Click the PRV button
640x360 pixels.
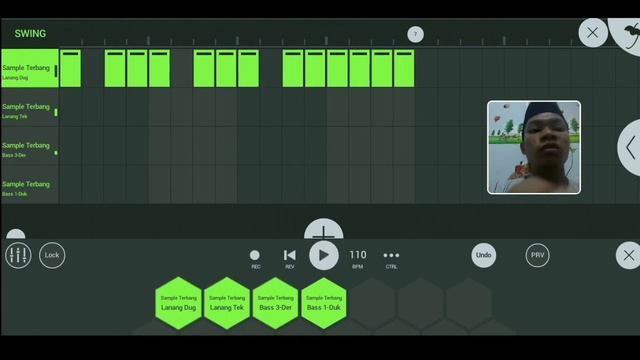point(538,255)
